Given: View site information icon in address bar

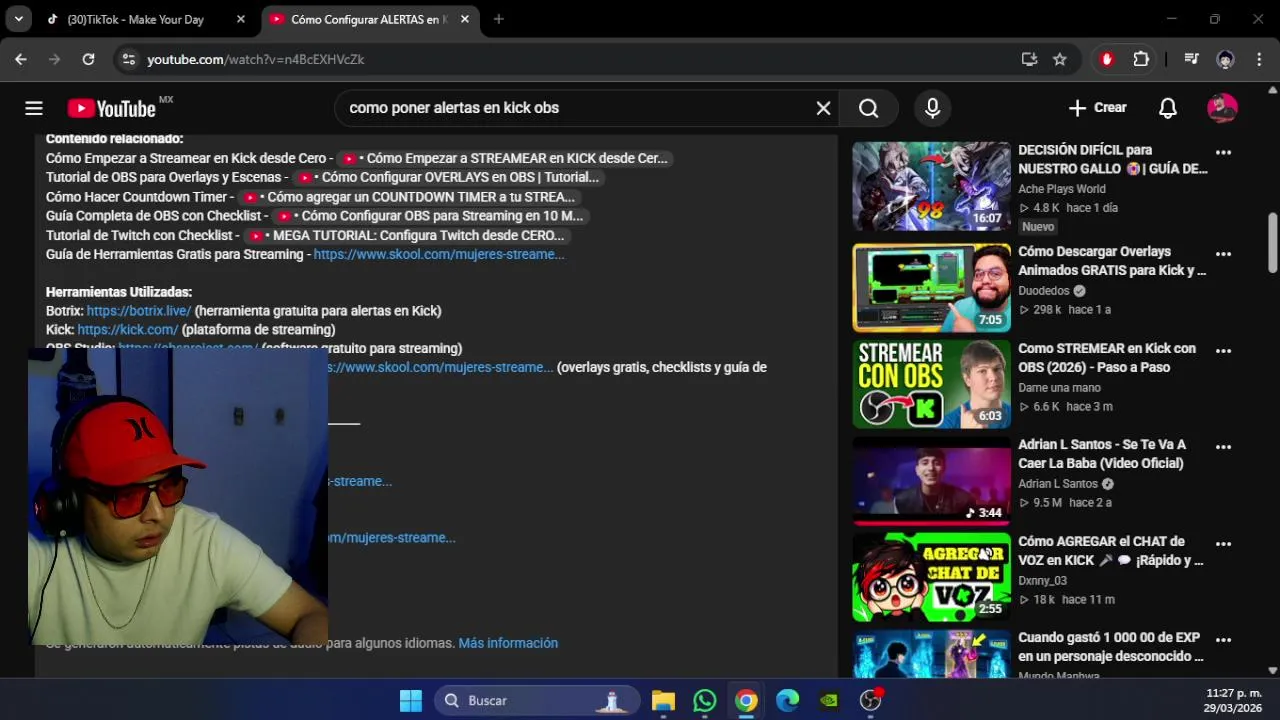Looking at the screenshot, I should tap(128, 59).
